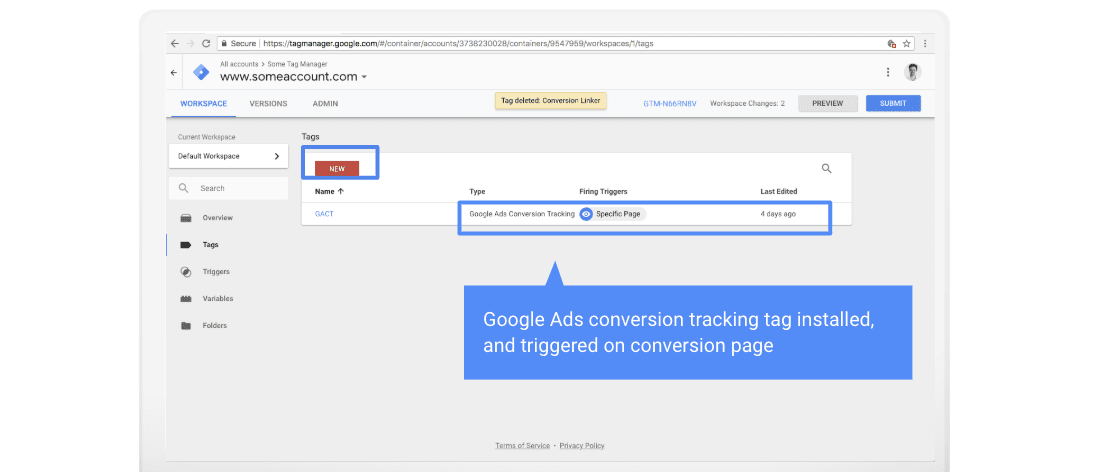The width and height of the screenshot is (1114, 472).
Task: Switch to the WORKSPACE tab
Action: [x=204, y=104]
